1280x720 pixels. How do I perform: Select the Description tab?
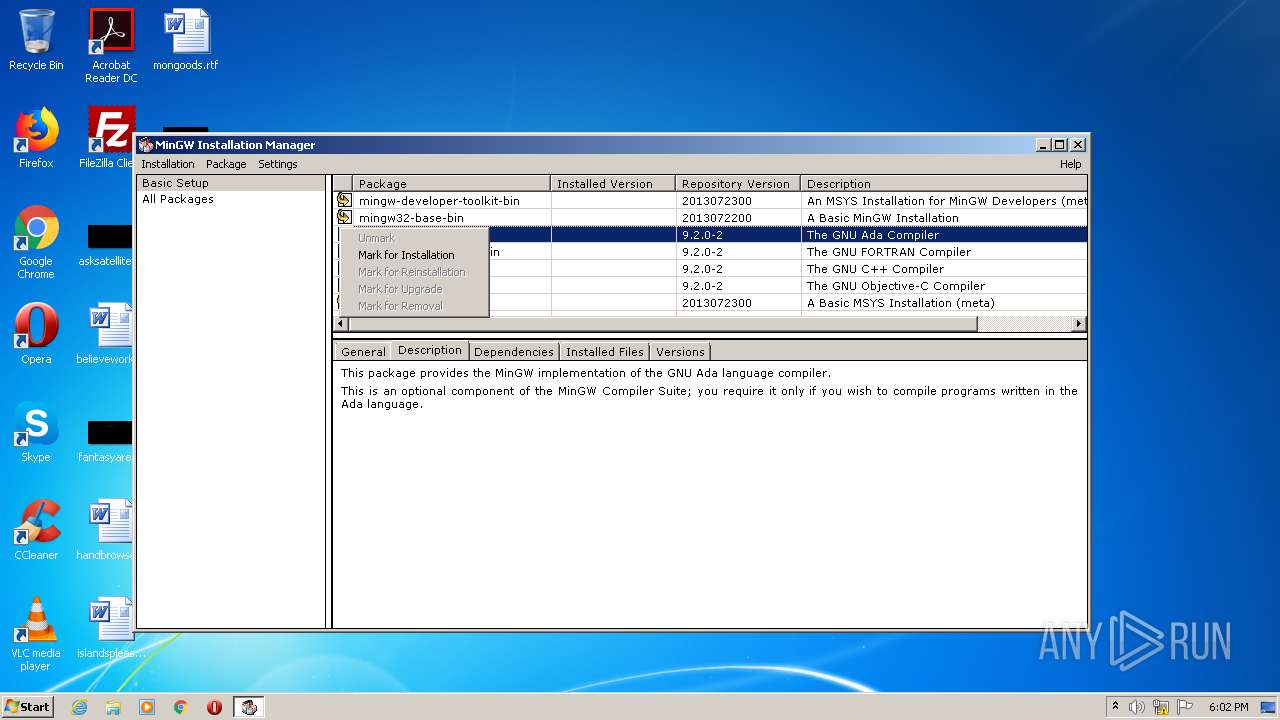click(429, 350)
